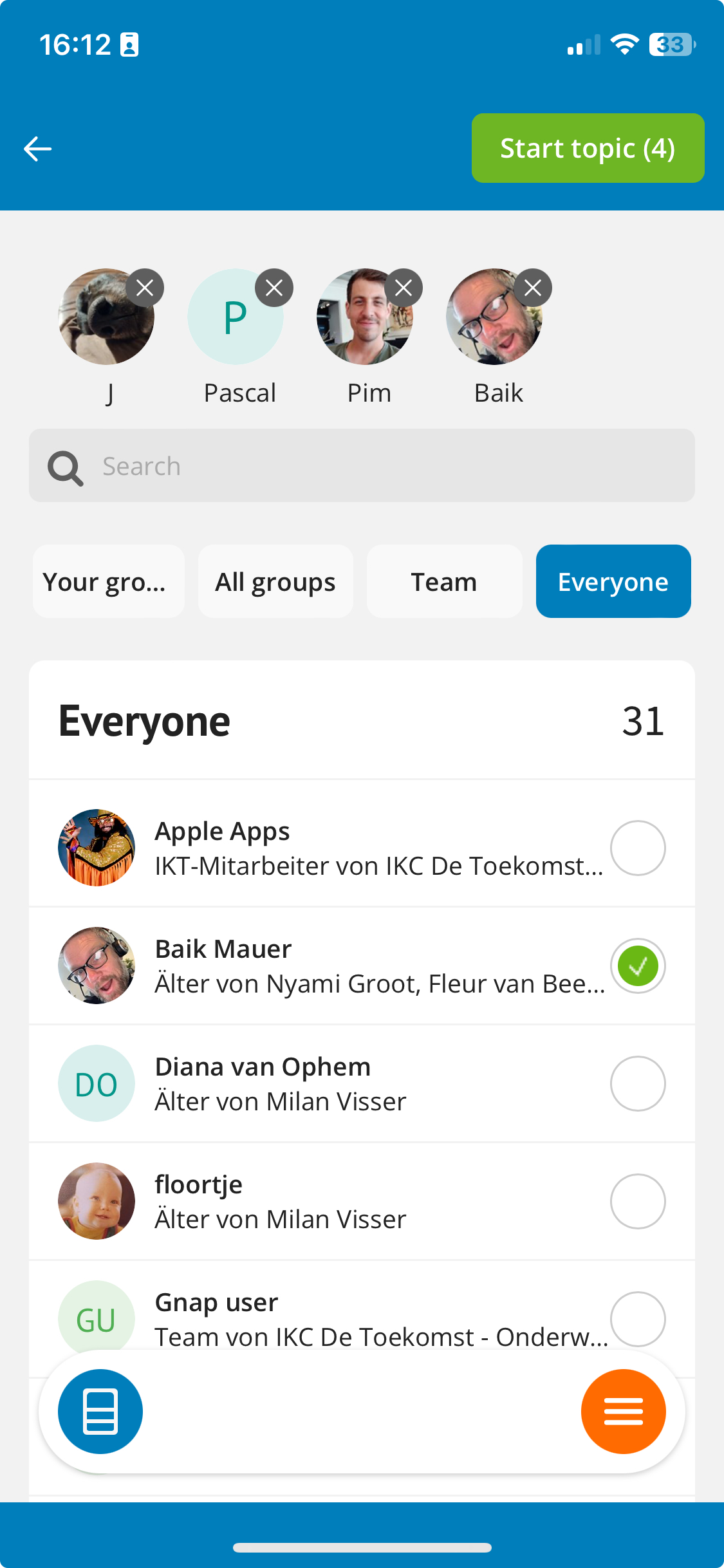The image size is (724, 1568).
Task: Switch to Team tab
Action: (x=445, y=581)
